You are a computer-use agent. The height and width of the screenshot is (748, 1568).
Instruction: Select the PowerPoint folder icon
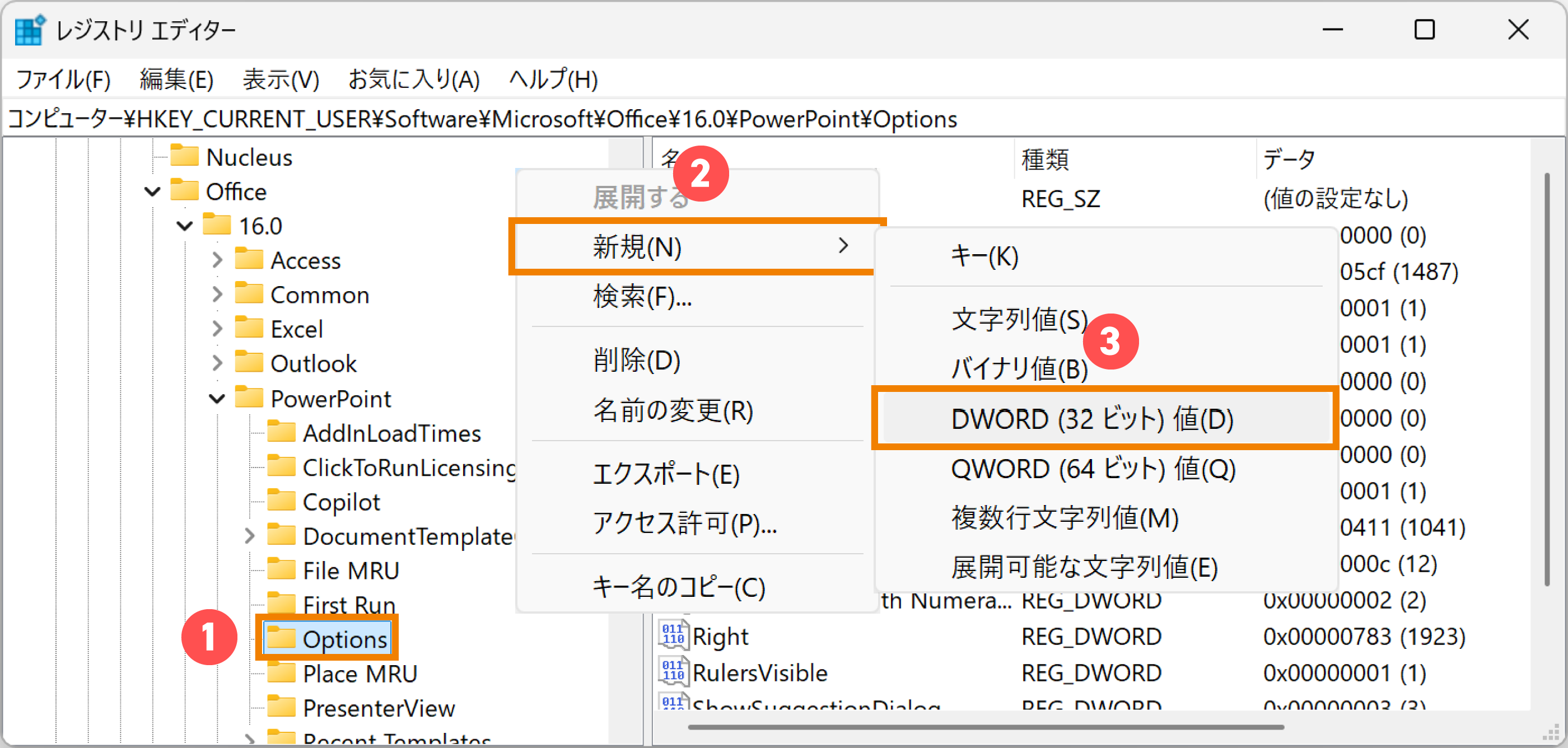250,398
